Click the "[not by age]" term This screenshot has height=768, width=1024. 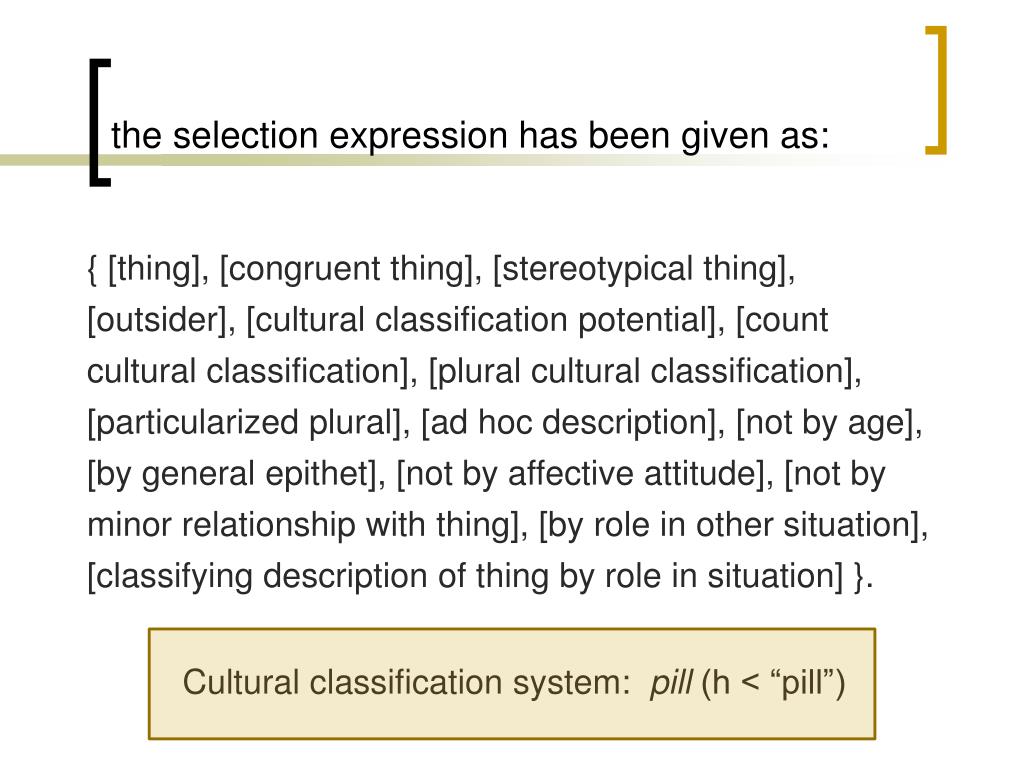pos(824,423)
